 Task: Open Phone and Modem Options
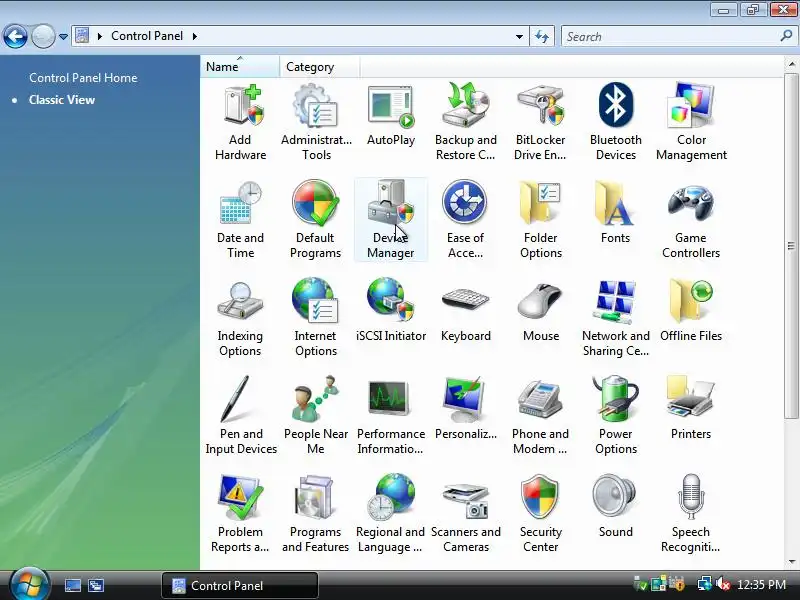(540, 416)
